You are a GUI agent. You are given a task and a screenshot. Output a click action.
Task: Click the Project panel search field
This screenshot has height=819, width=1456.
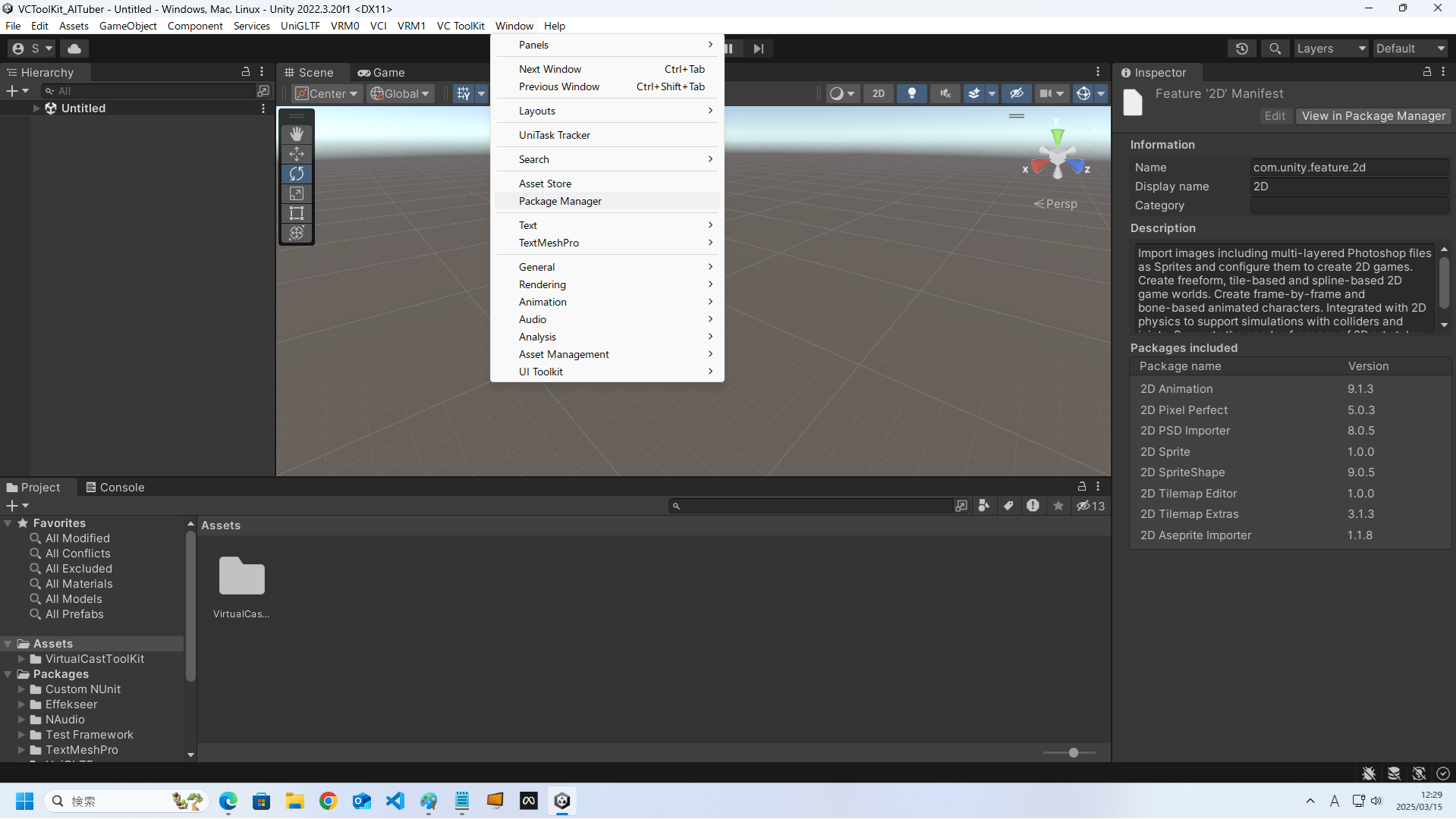point(812,506)
